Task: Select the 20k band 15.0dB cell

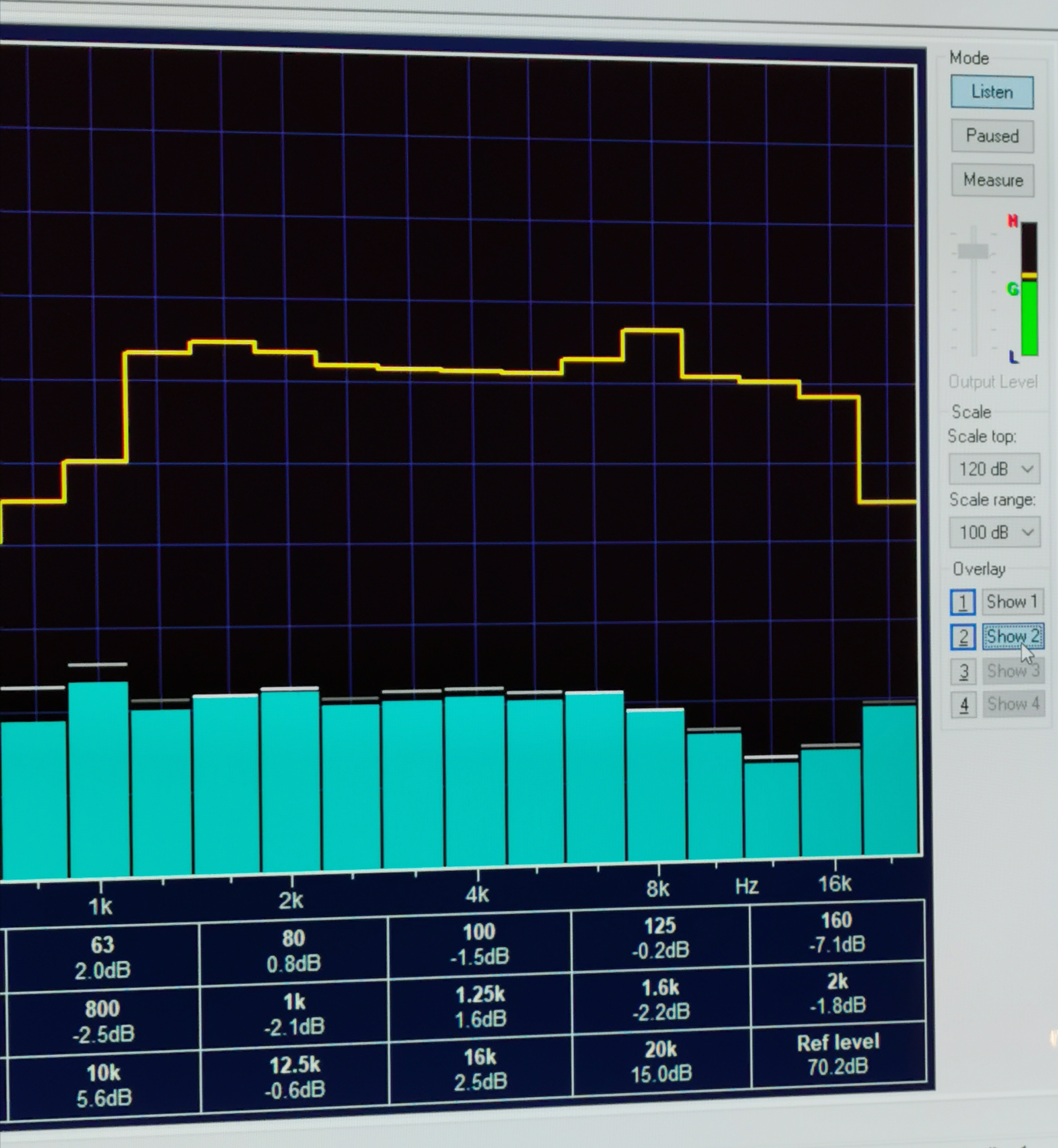Action: 661,1062
